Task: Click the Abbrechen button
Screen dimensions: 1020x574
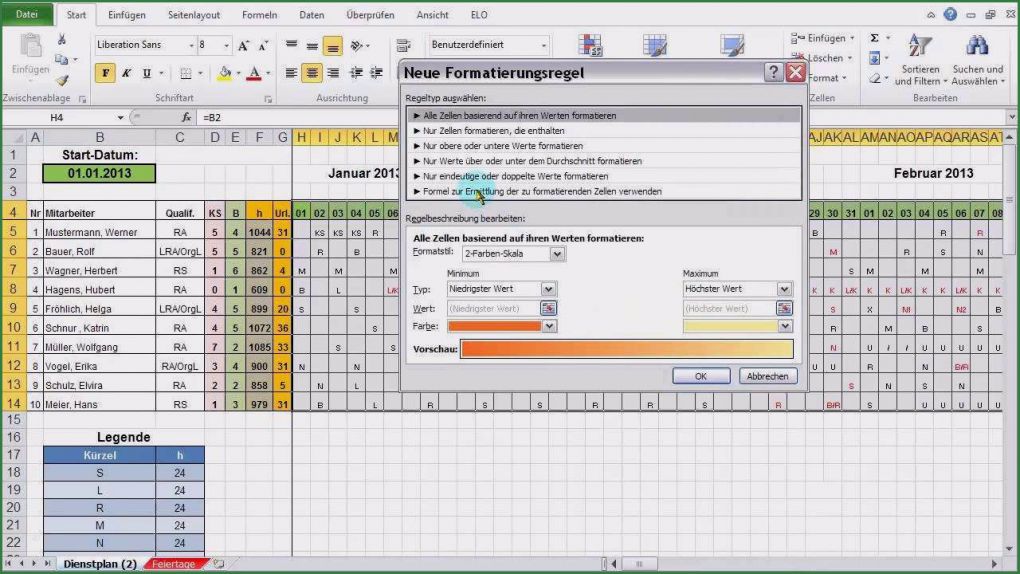Action: 767,376
